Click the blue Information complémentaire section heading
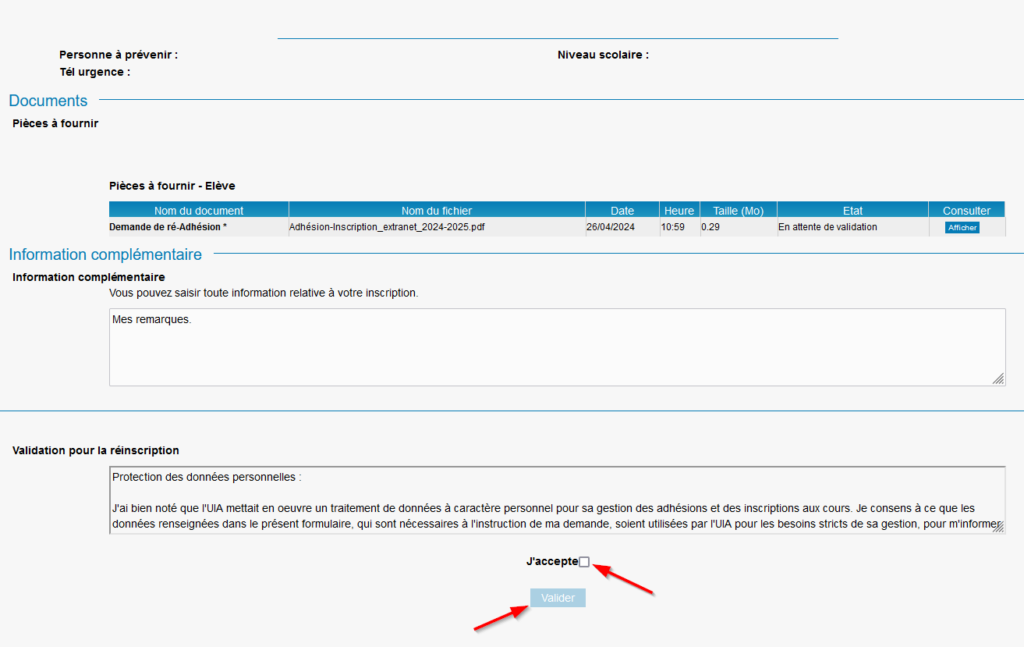 pos(105,255)
